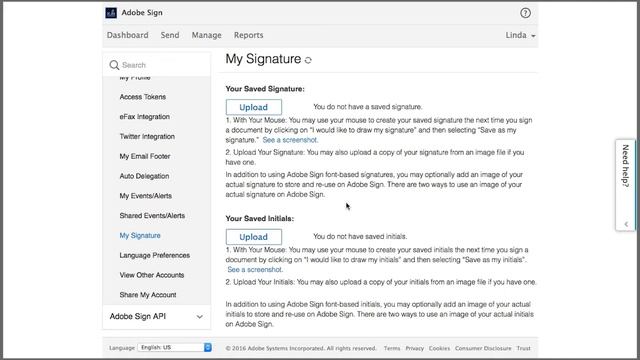Open the Language English: US dropdown
Screen dimensions: 640x360
175,347
